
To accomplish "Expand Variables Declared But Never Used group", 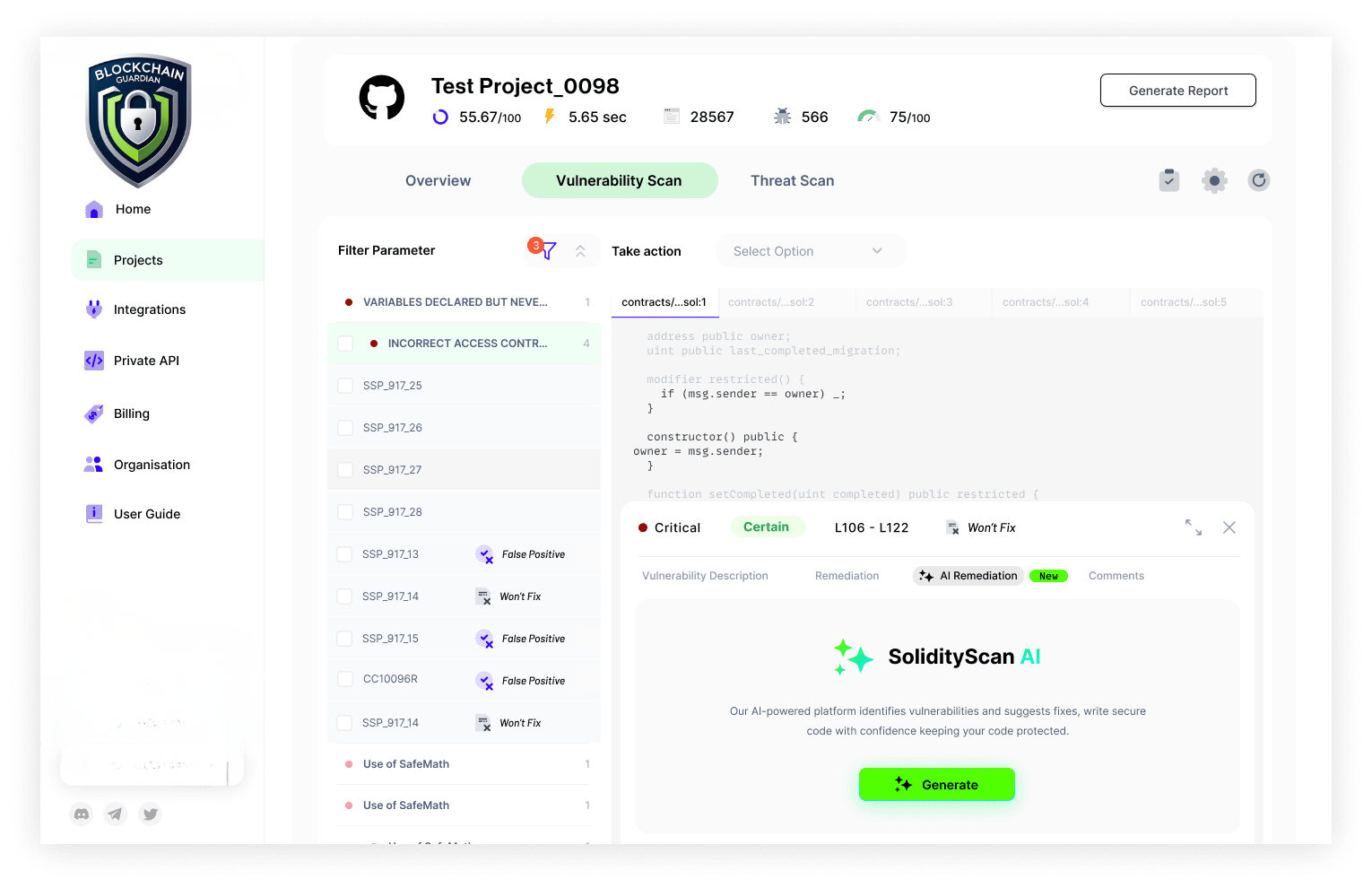I will [x=455, y=302].
